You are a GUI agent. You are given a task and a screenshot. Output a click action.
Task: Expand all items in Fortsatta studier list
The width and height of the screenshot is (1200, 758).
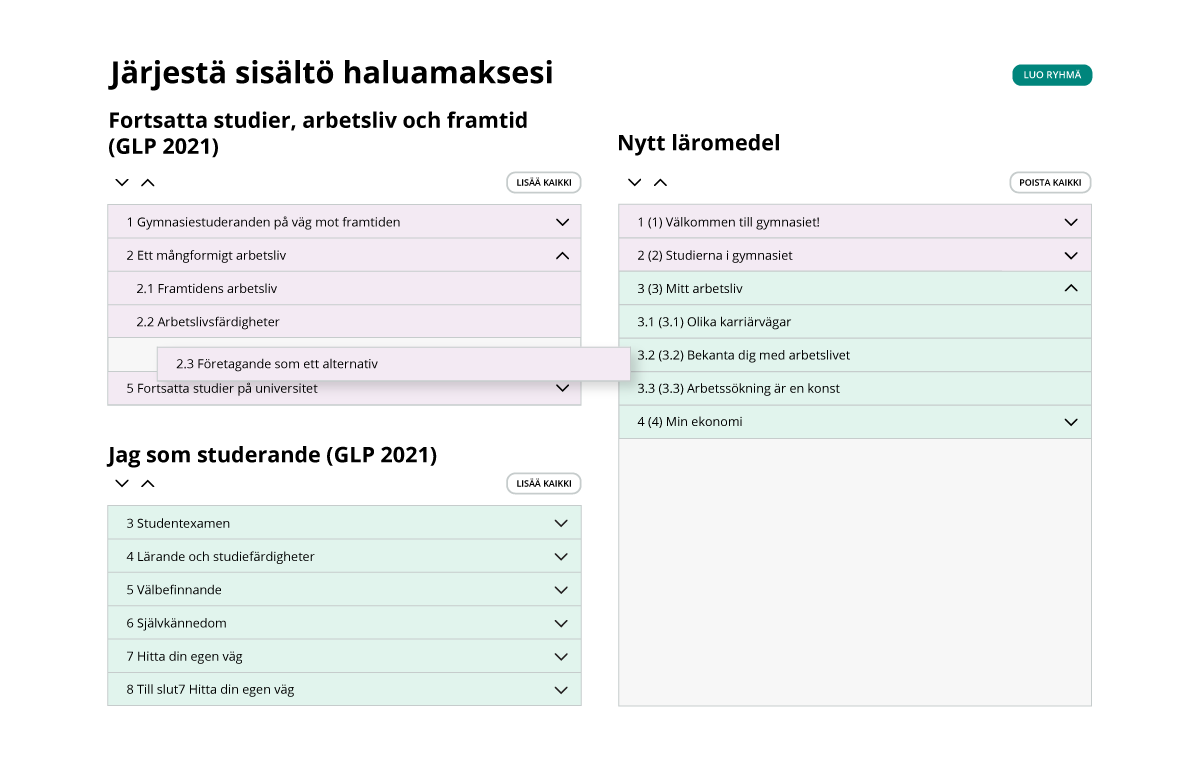[x=122, y=183]
